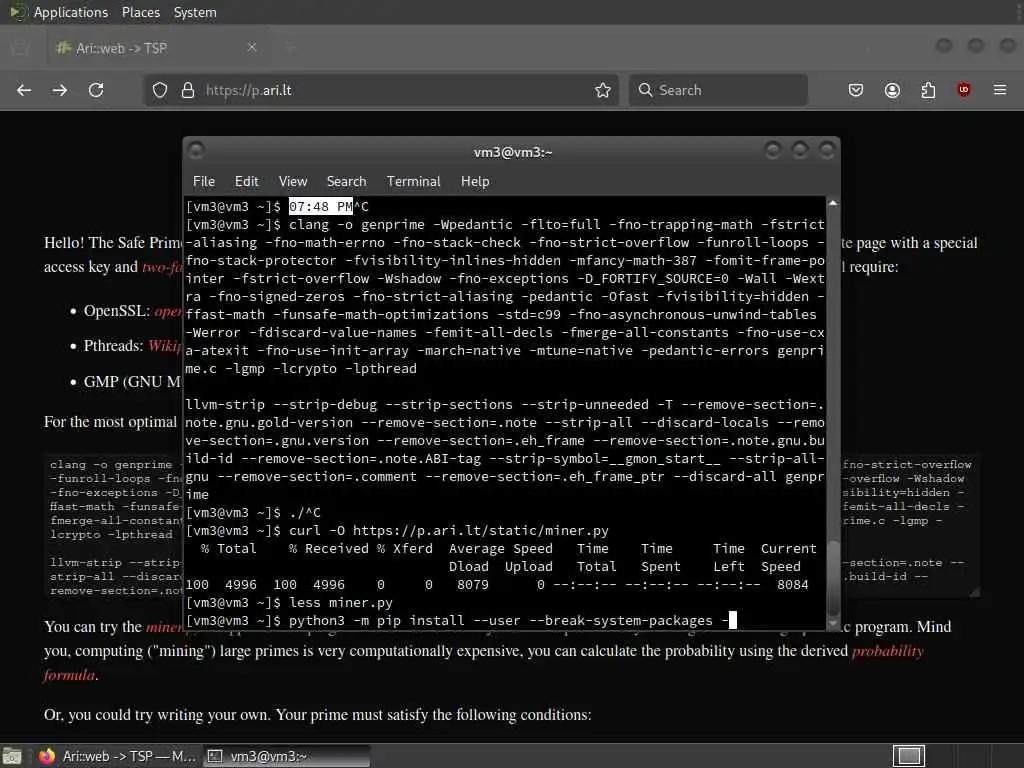Open new tab plus button in Firefox
This screenshot has width=1024, height=768.
291,47
